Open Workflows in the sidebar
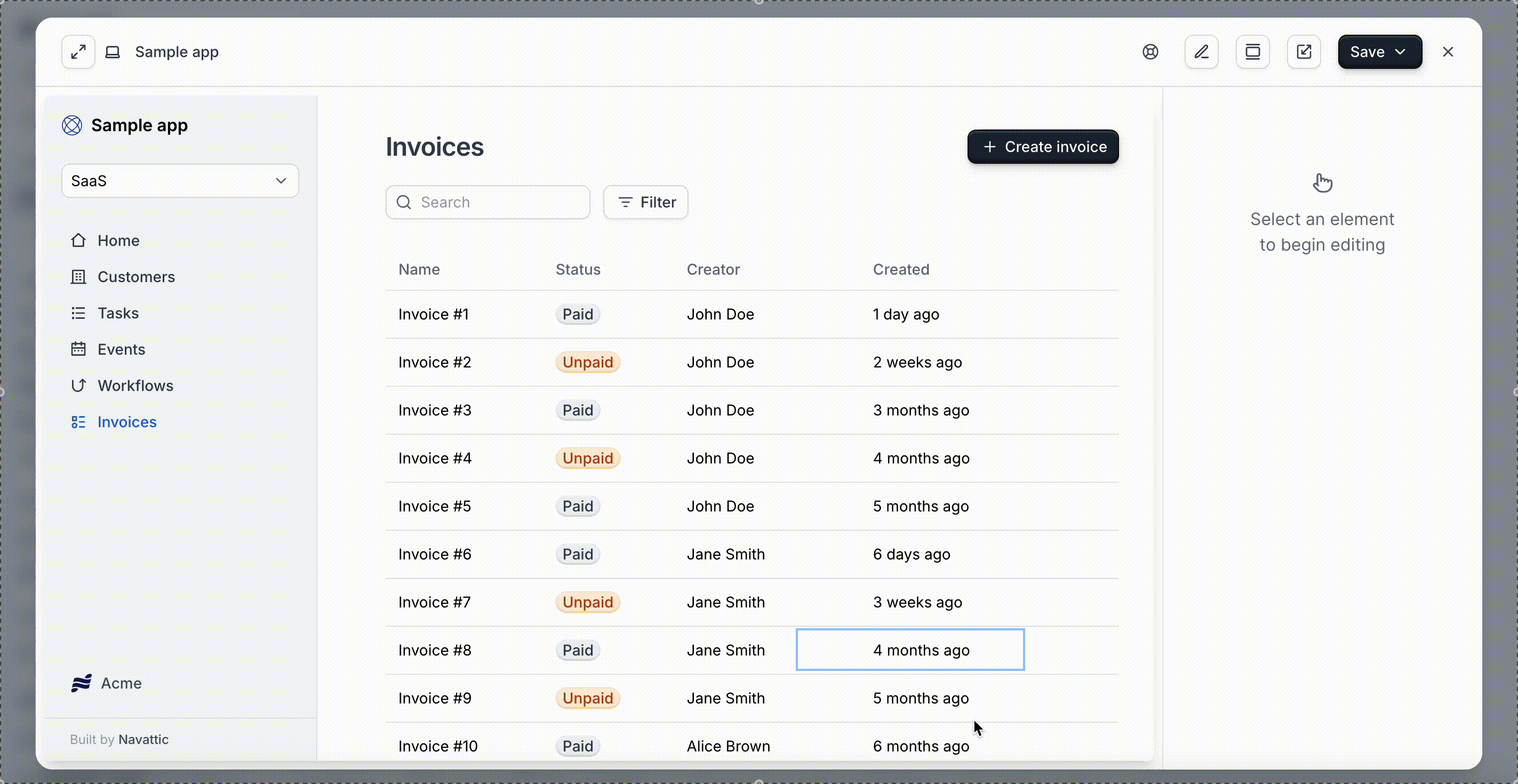The height and width of the screenshot is (784, 1518). coord(135,385)
